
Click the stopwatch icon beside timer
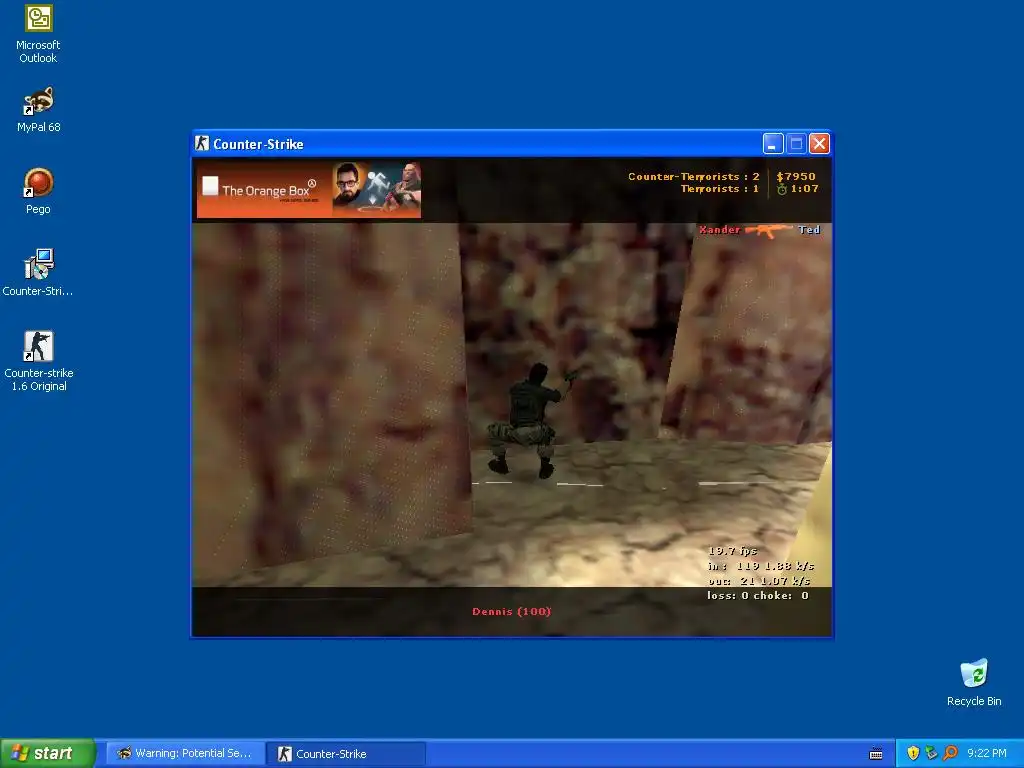[782, 189]
